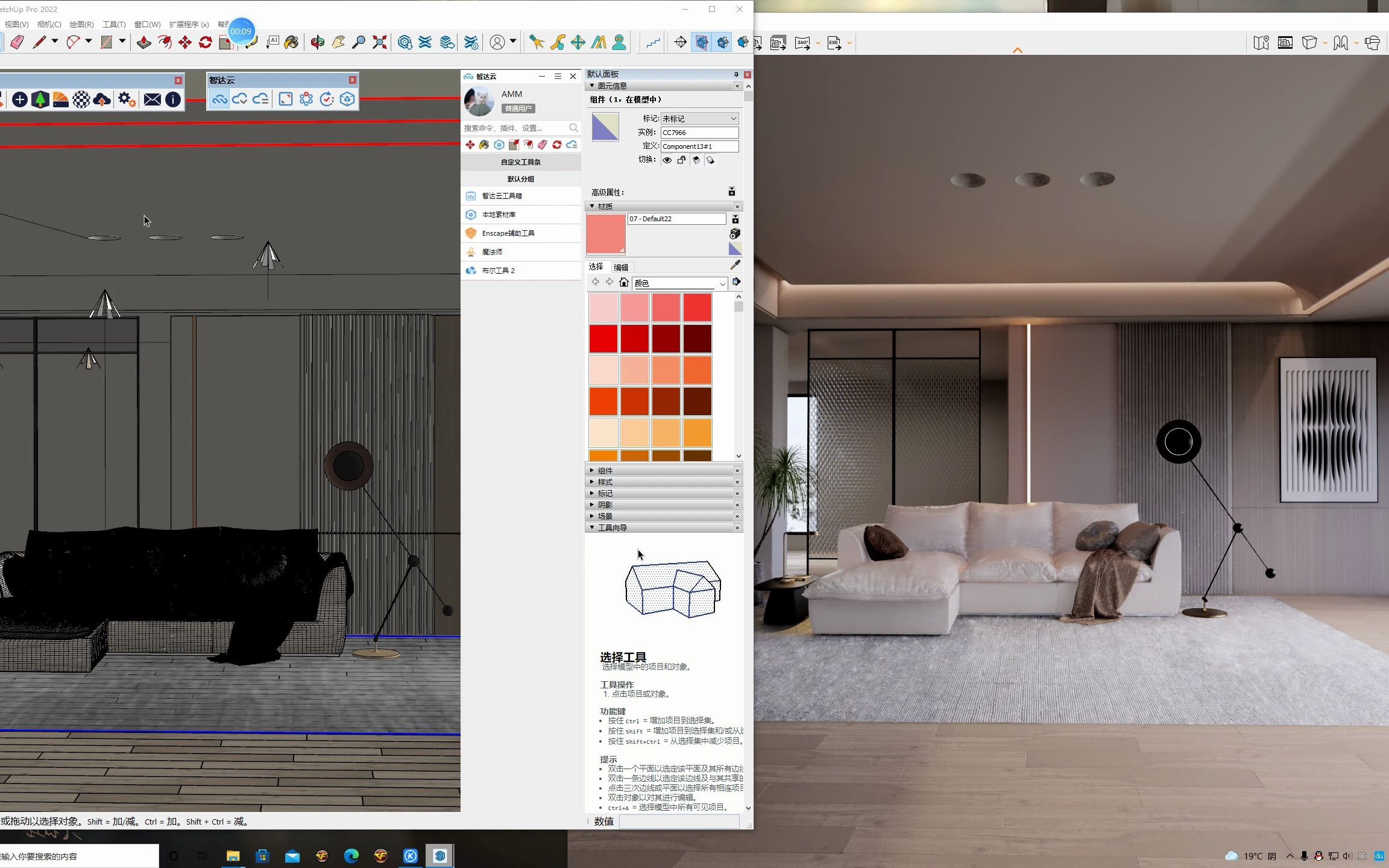1389x868 pixels.
Task: Open 智达云工具箱 in the Zhida Cloud panel
Action: [521, 196]
